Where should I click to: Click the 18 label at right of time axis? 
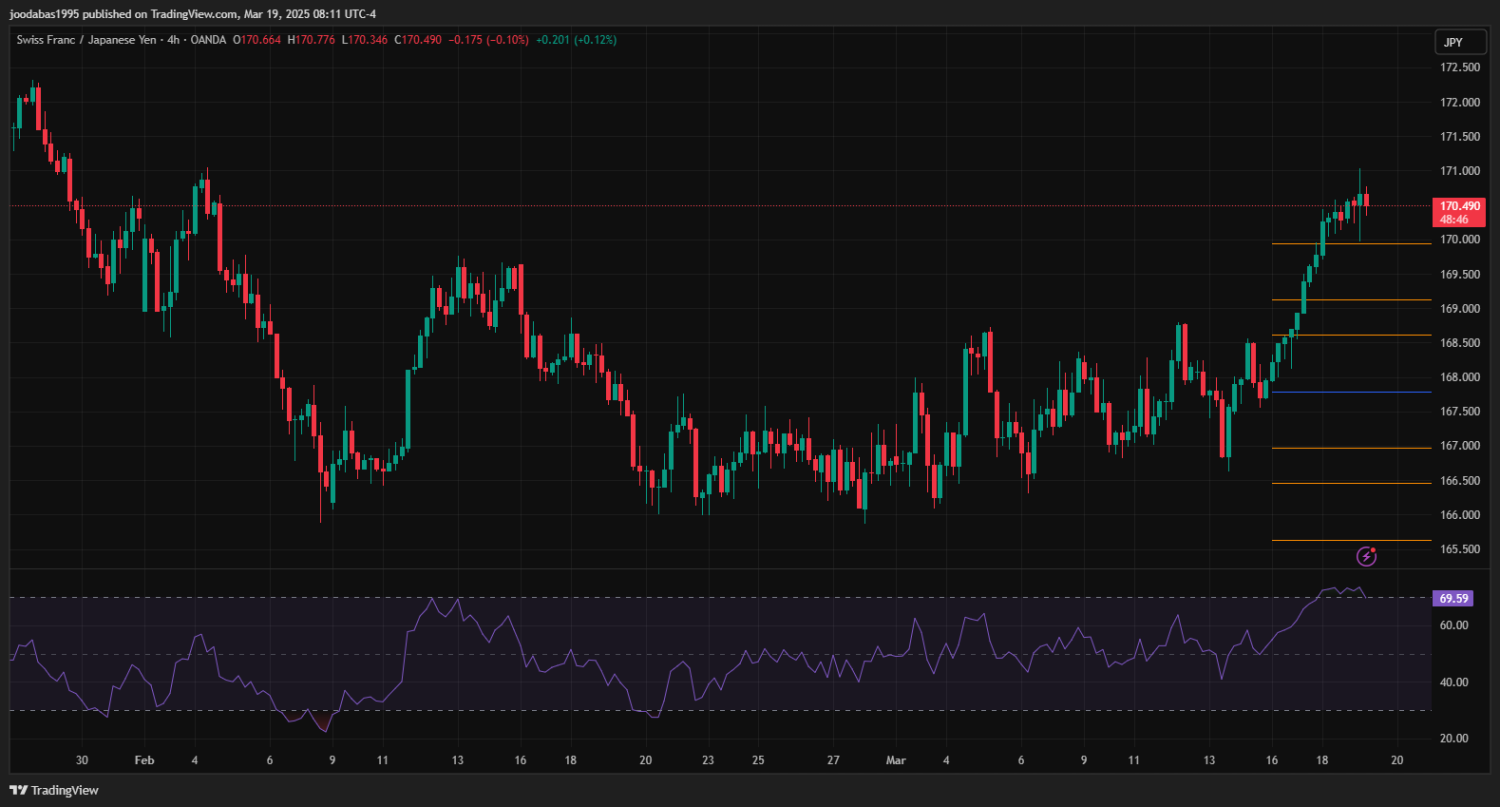[x=1321, y=760]
